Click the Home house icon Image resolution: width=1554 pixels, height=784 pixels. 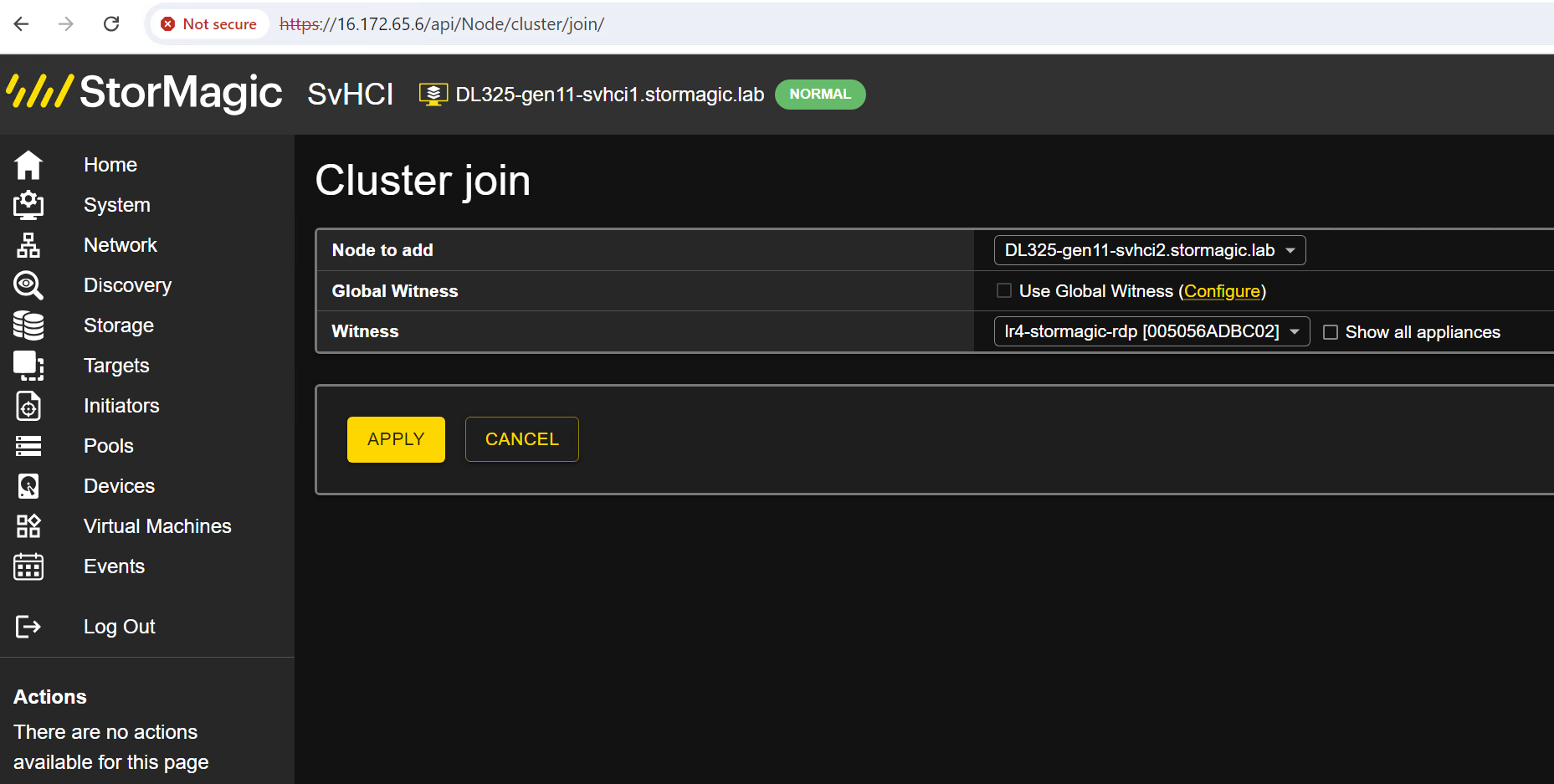tap(28, 165)
